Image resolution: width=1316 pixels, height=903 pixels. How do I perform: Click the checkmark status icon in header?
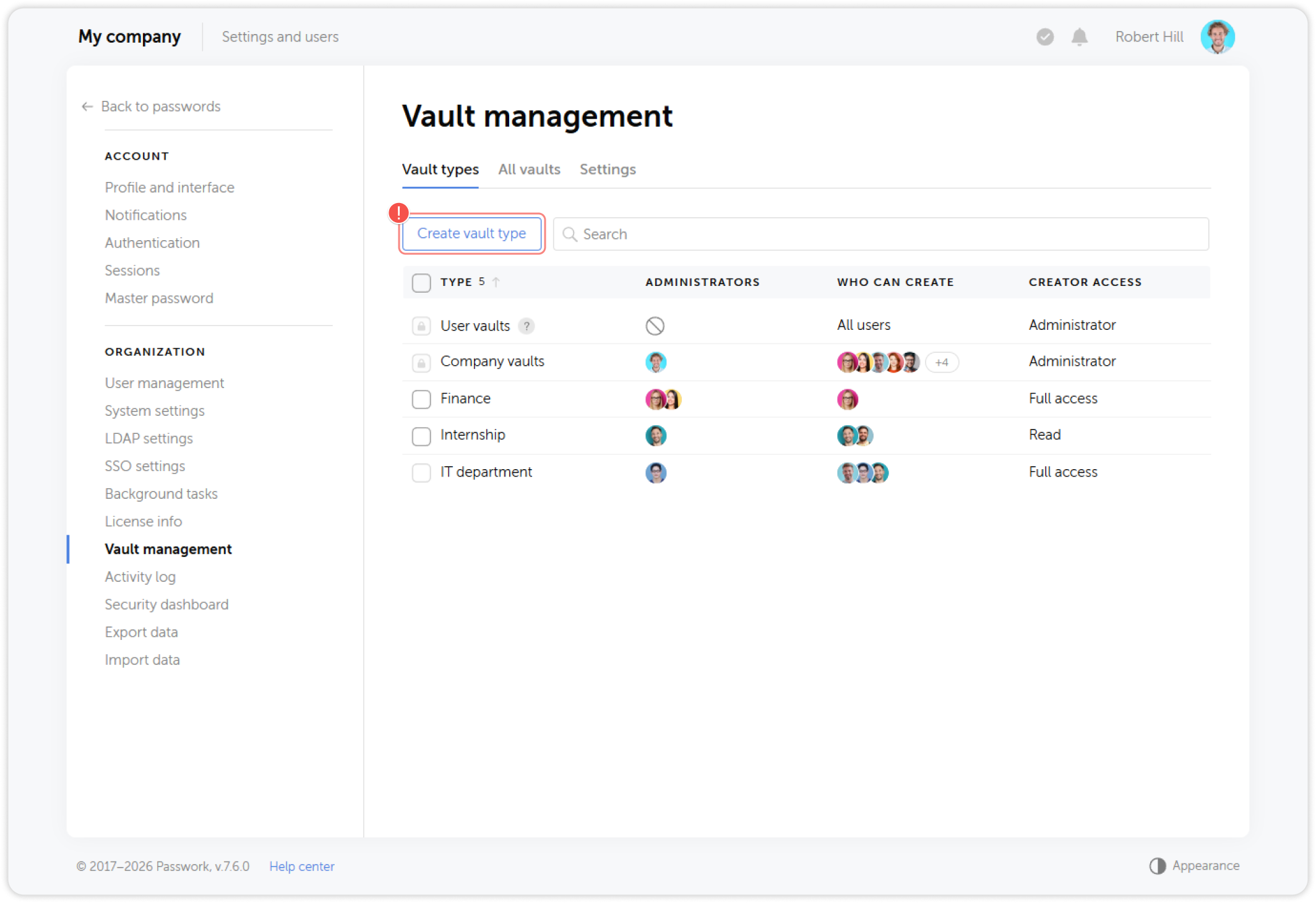pos(1044,37)
